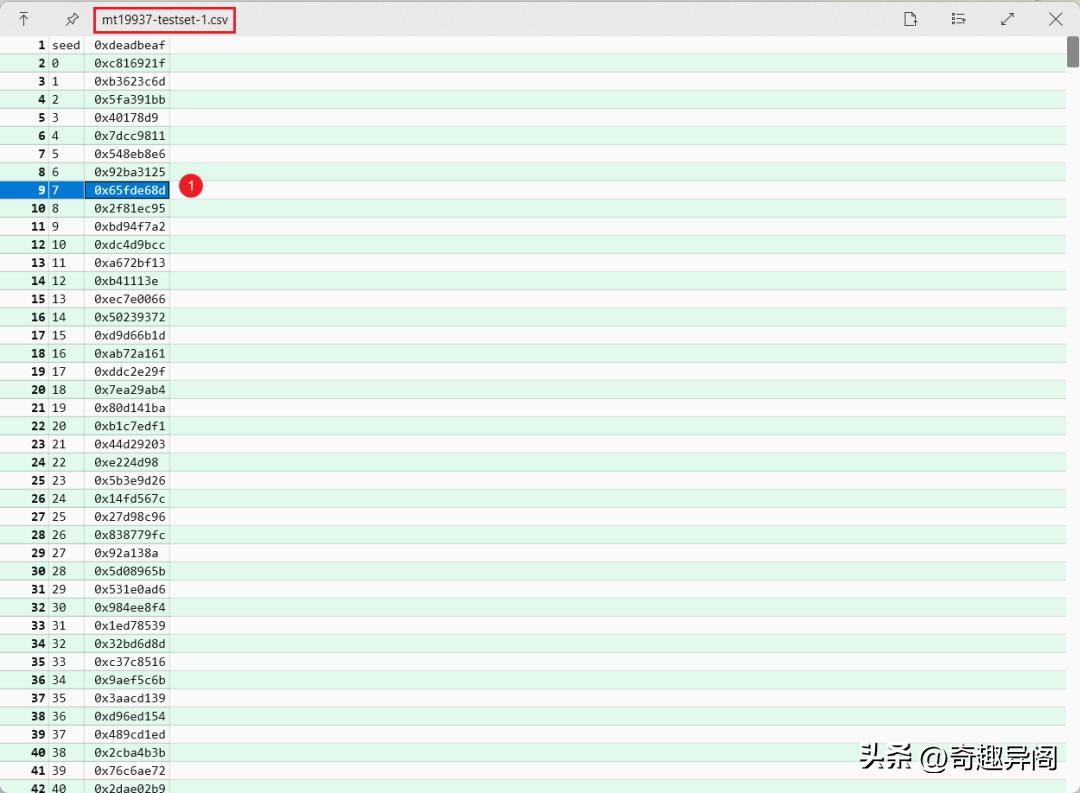Select the value 0xec7e0066 in row 15
Viewport: 1080px width, 793px height.
coord(129,299)
